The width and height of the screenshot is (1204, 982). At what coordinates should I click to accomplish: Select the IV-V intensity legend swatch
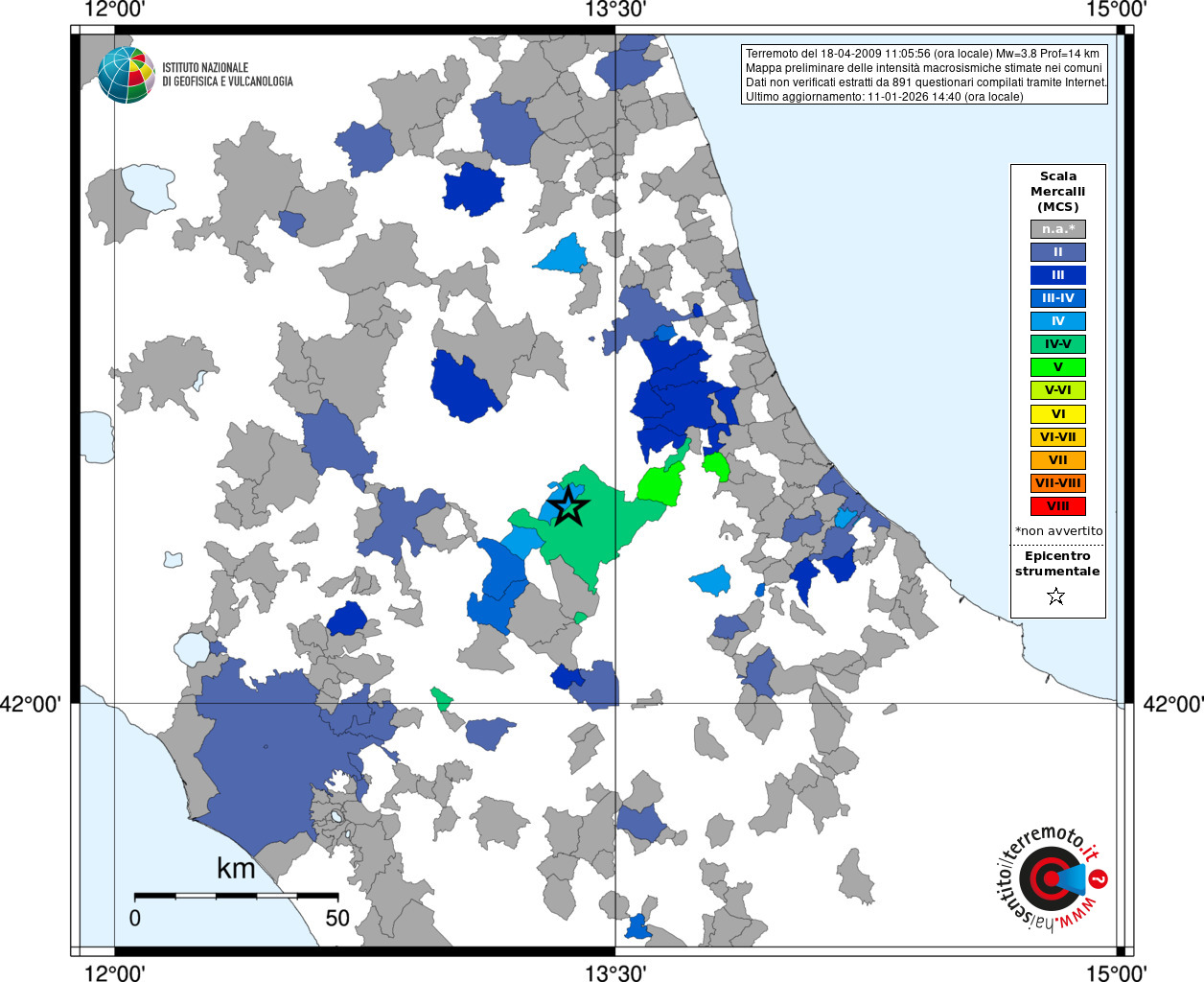coord(1058,344)
